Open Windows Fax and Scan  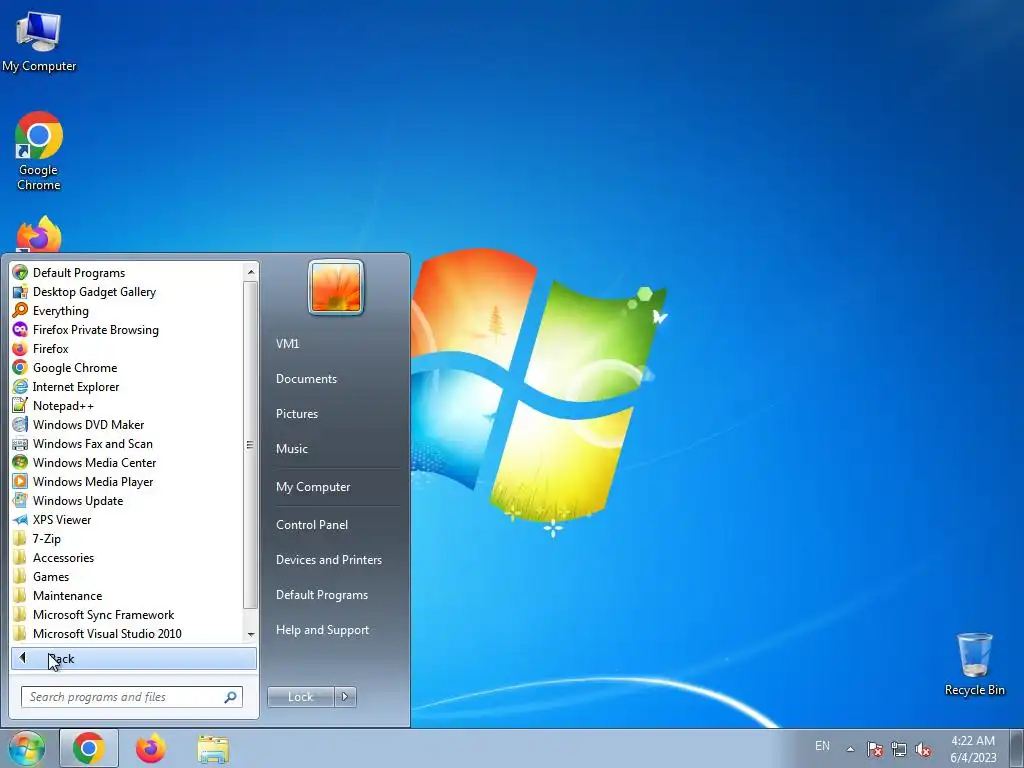[127, 443]
